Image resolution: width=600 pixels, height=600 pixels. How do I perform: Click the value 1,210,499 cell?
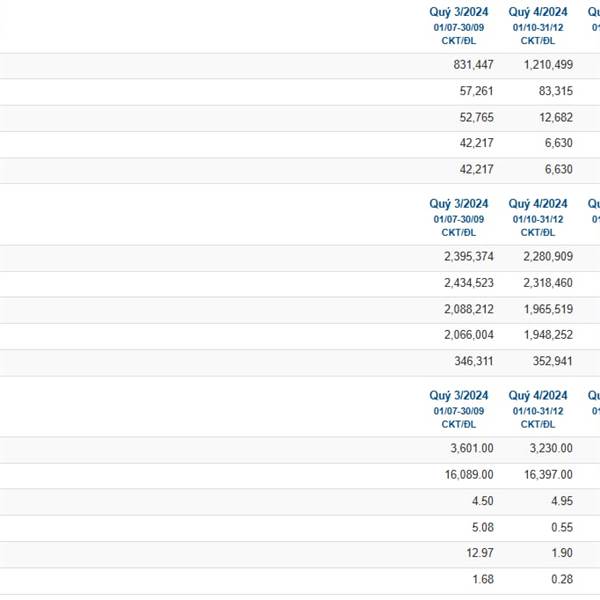[x=548, y=65]
